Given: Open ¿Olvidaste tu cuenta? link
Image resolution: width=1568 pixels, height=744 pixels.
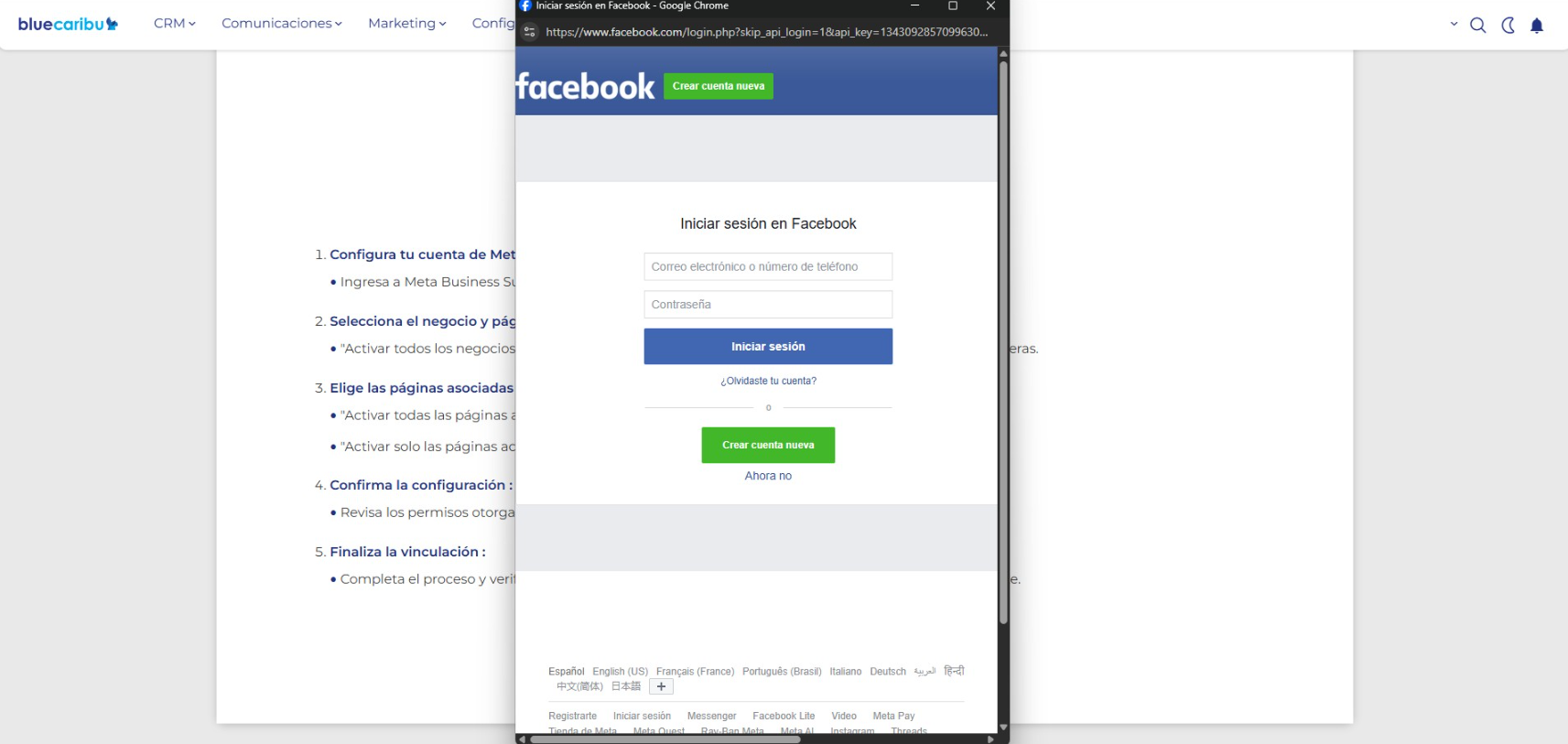Looking at the screenshot, I should [768, 381].
